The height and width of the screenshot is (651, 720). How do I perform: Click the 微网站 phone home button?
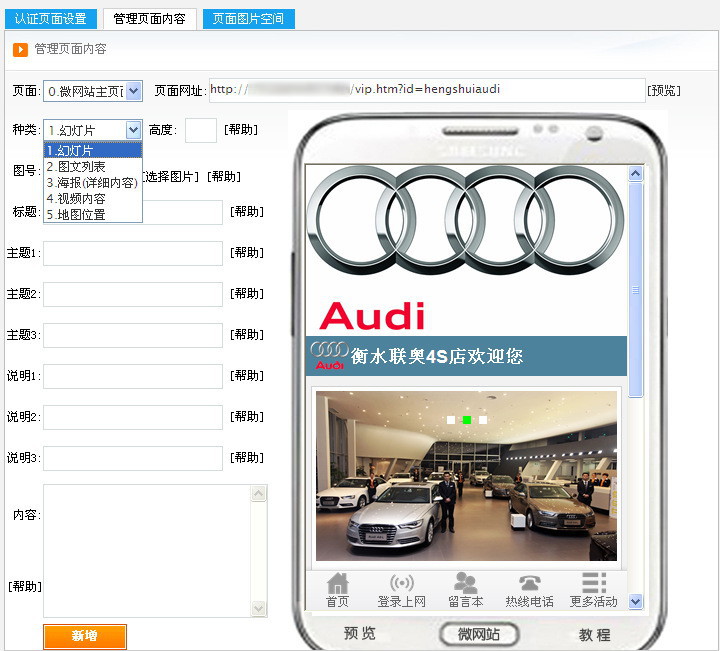tap(479, 634)
